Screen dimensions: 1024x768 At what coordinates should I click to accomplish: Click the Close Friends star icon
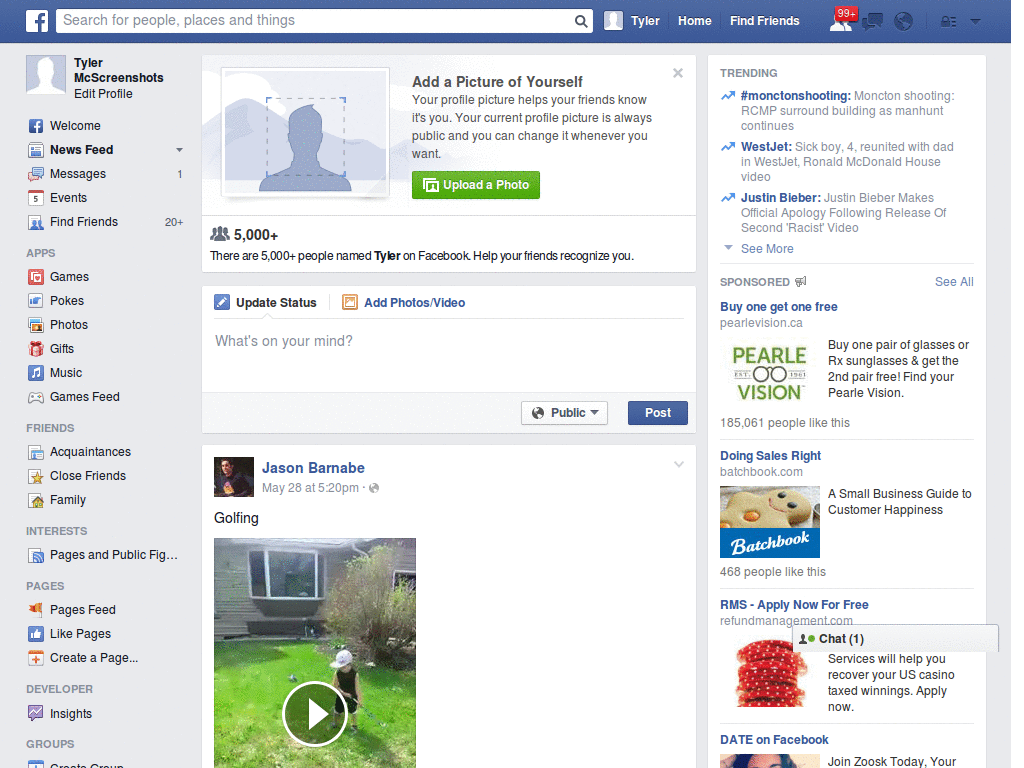coord(36,476)
